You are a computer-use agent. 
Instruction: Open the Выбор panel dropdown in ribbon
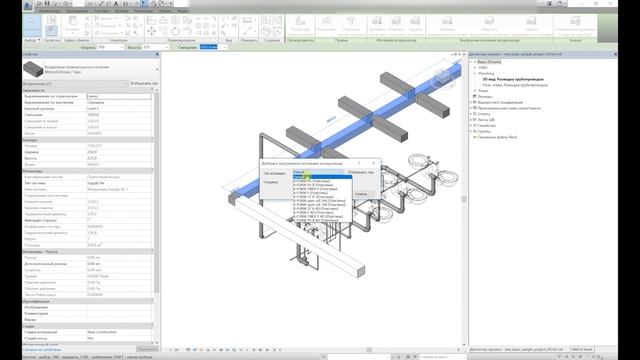coord(33,40)
